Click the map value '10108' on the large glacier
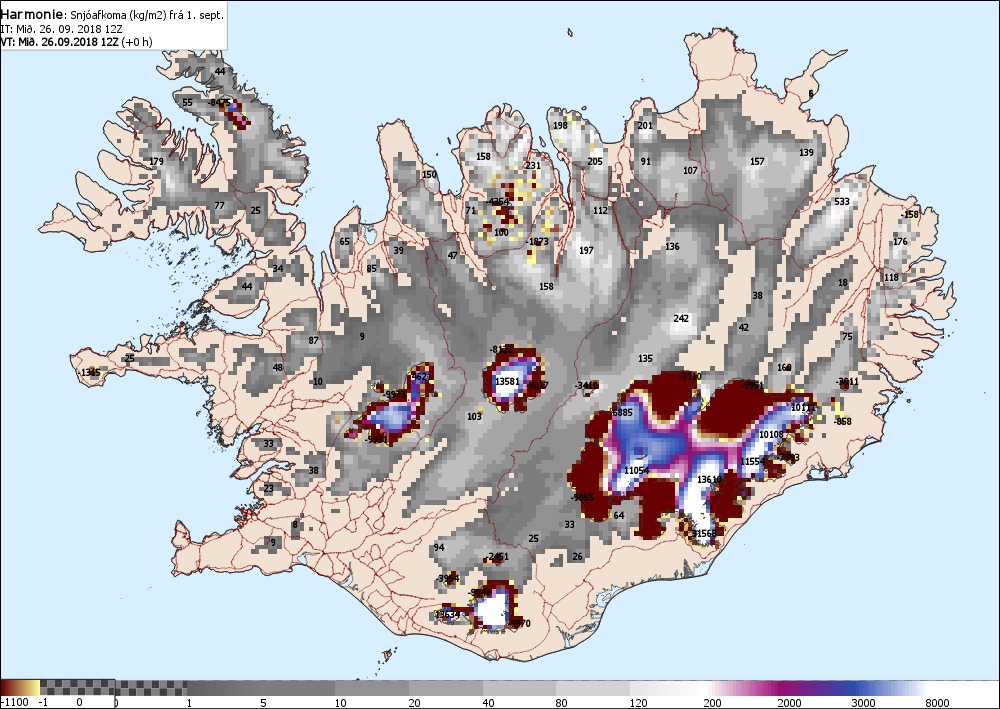The image size is (1000, 709). 771,435
